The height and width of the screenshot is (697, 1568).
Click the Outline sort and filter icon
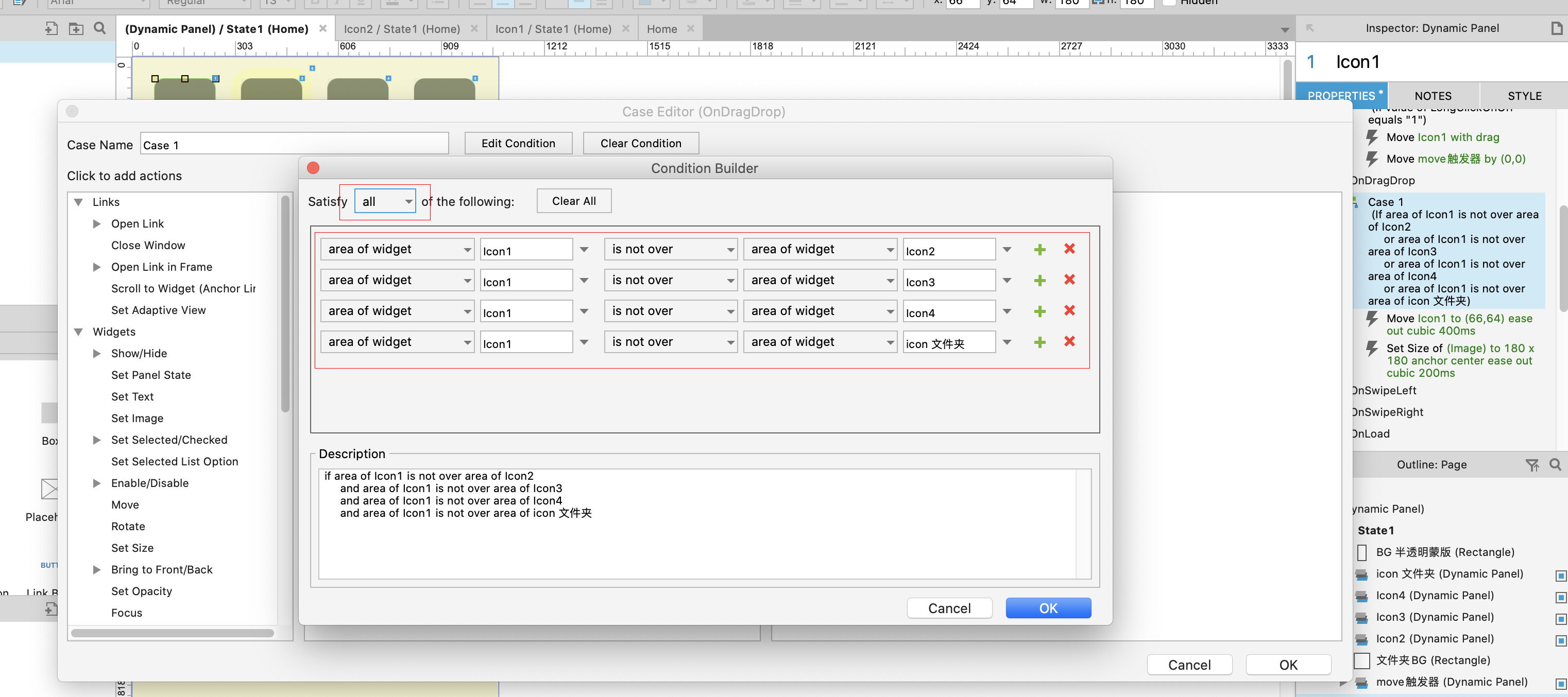(x=1532, y=465)
